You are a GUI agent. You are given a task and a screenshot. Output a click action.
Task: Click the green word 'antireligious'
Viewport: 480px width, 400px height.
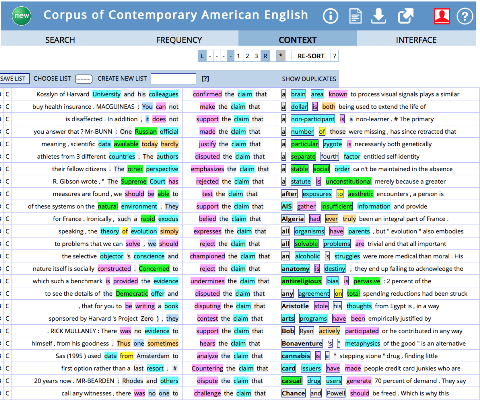(302, 281)
